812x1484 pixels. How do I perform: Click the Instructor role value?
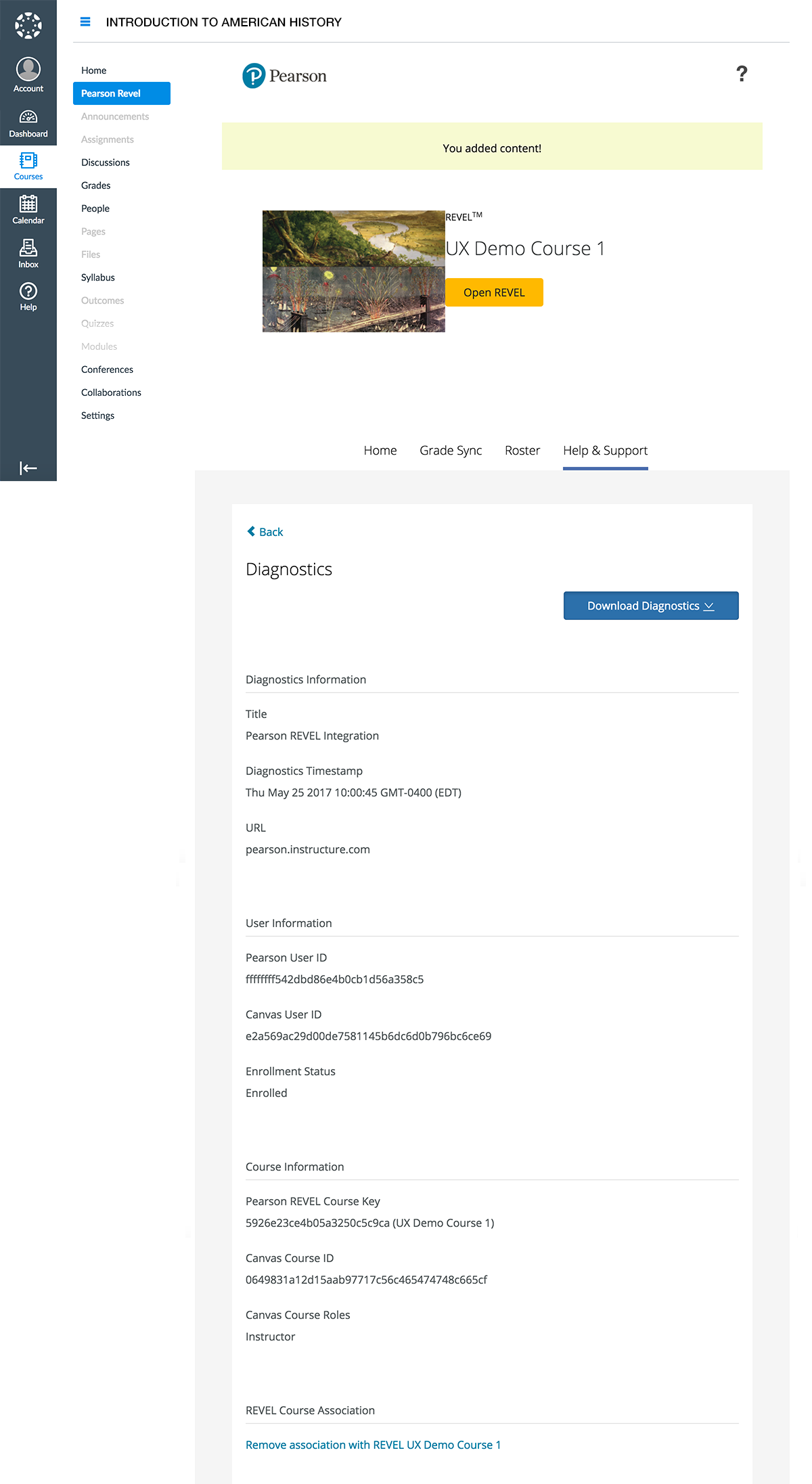tap(271, 1336)
